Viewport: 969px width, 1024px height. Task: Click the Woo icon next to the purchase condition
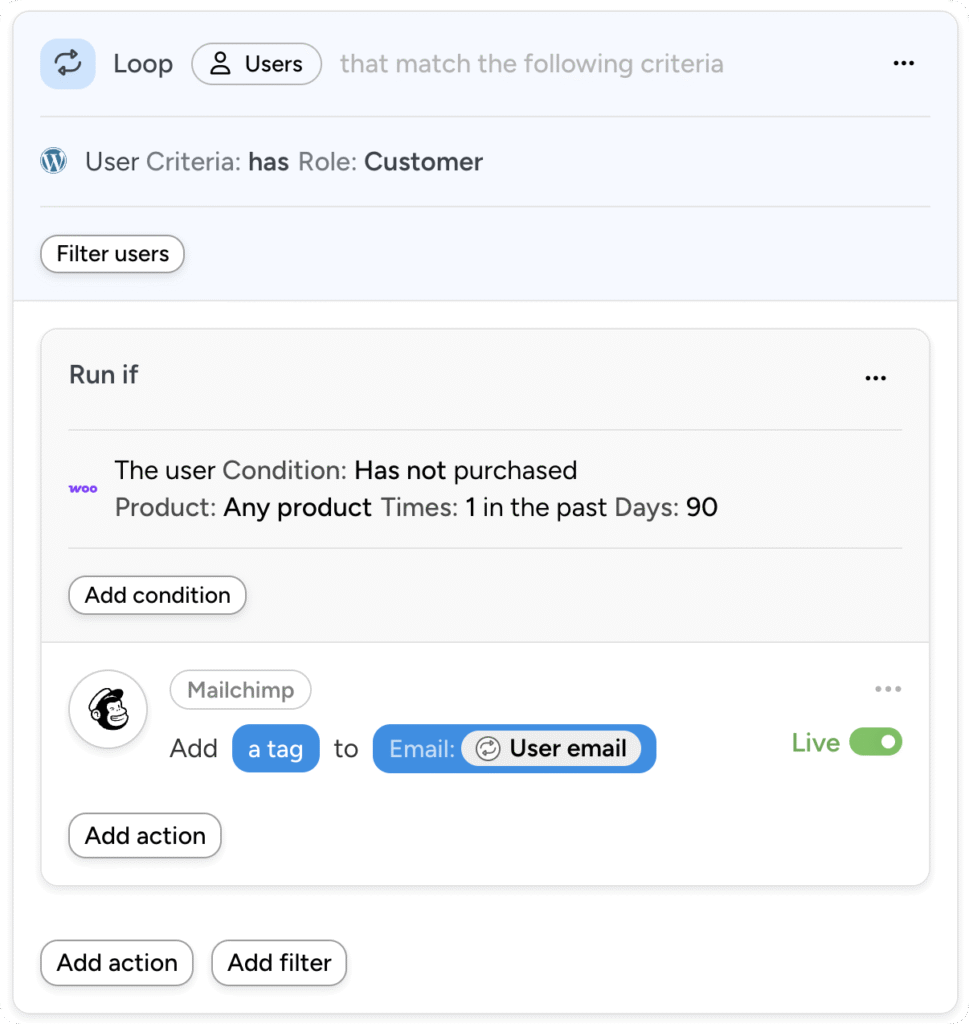click(83, 488)
